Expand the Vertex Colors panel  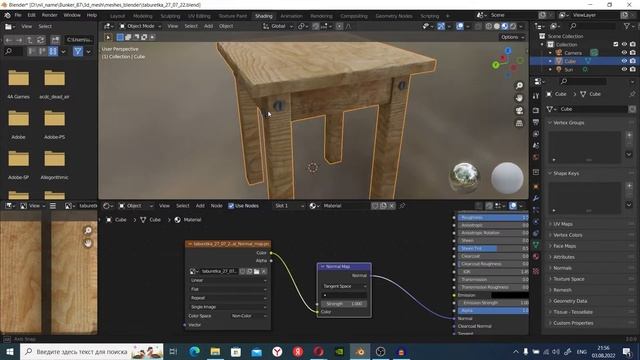click(x=568, y=235)
